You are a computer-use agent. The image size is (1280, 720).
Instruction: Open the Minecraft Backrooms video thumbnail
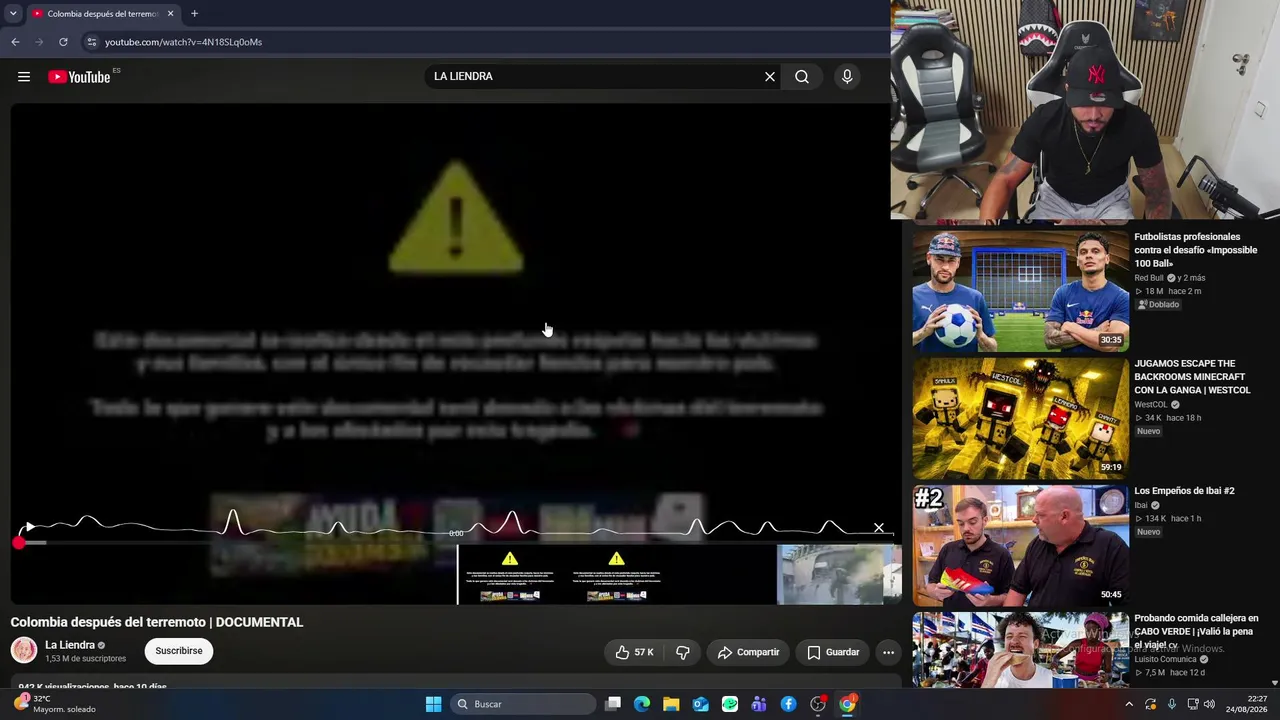[1021, 418]
